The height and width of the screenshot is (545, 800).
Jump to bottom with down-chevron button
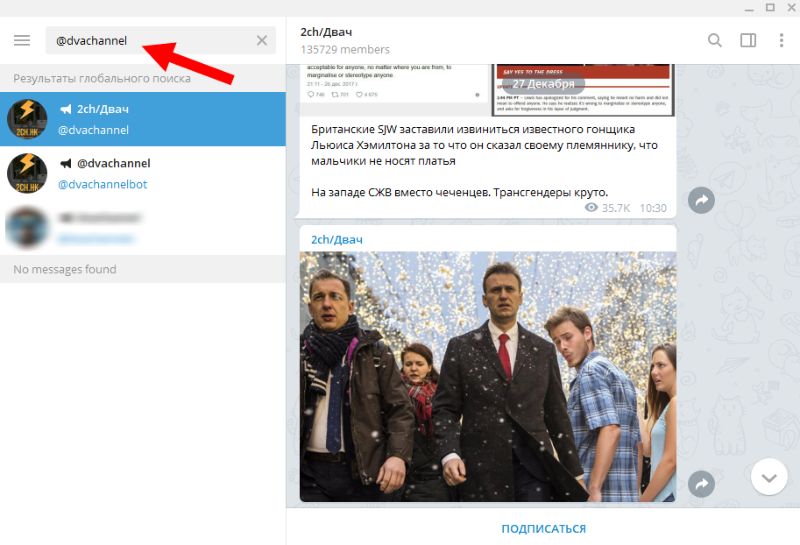tap(769, 477)
